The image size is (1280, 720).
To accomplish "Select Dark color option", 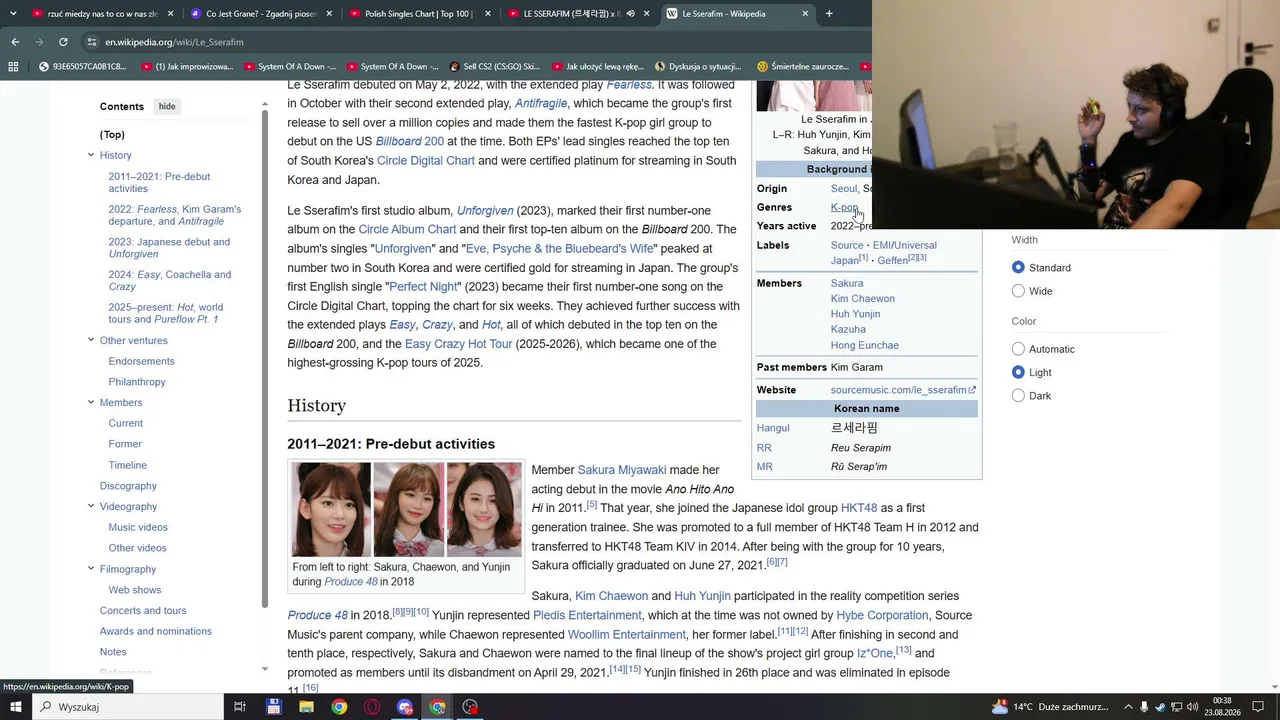I will 1018,396.
